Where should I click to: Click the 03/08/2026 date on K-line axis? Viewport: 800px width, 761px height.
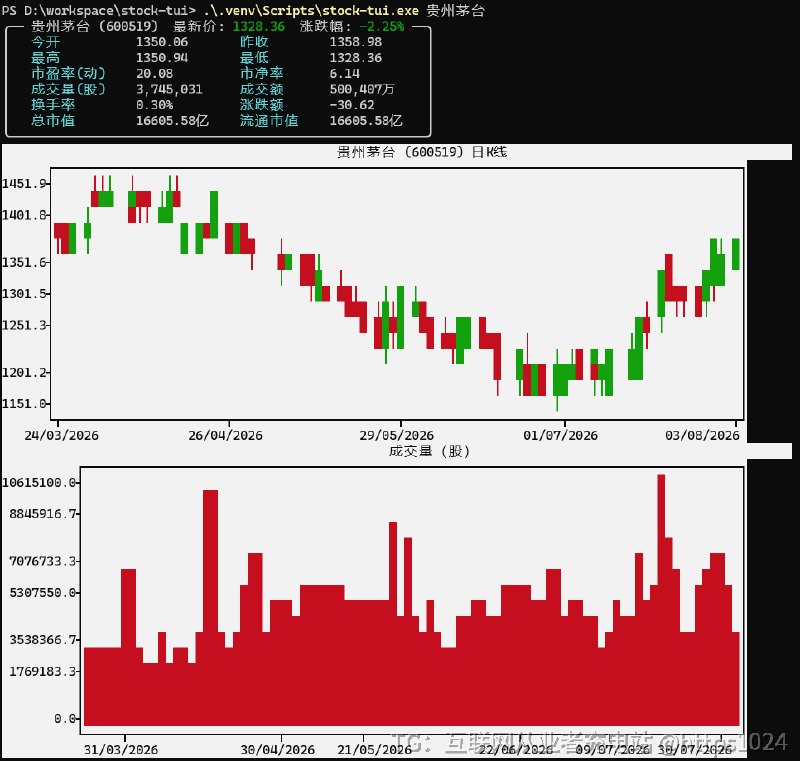[702, 436]
